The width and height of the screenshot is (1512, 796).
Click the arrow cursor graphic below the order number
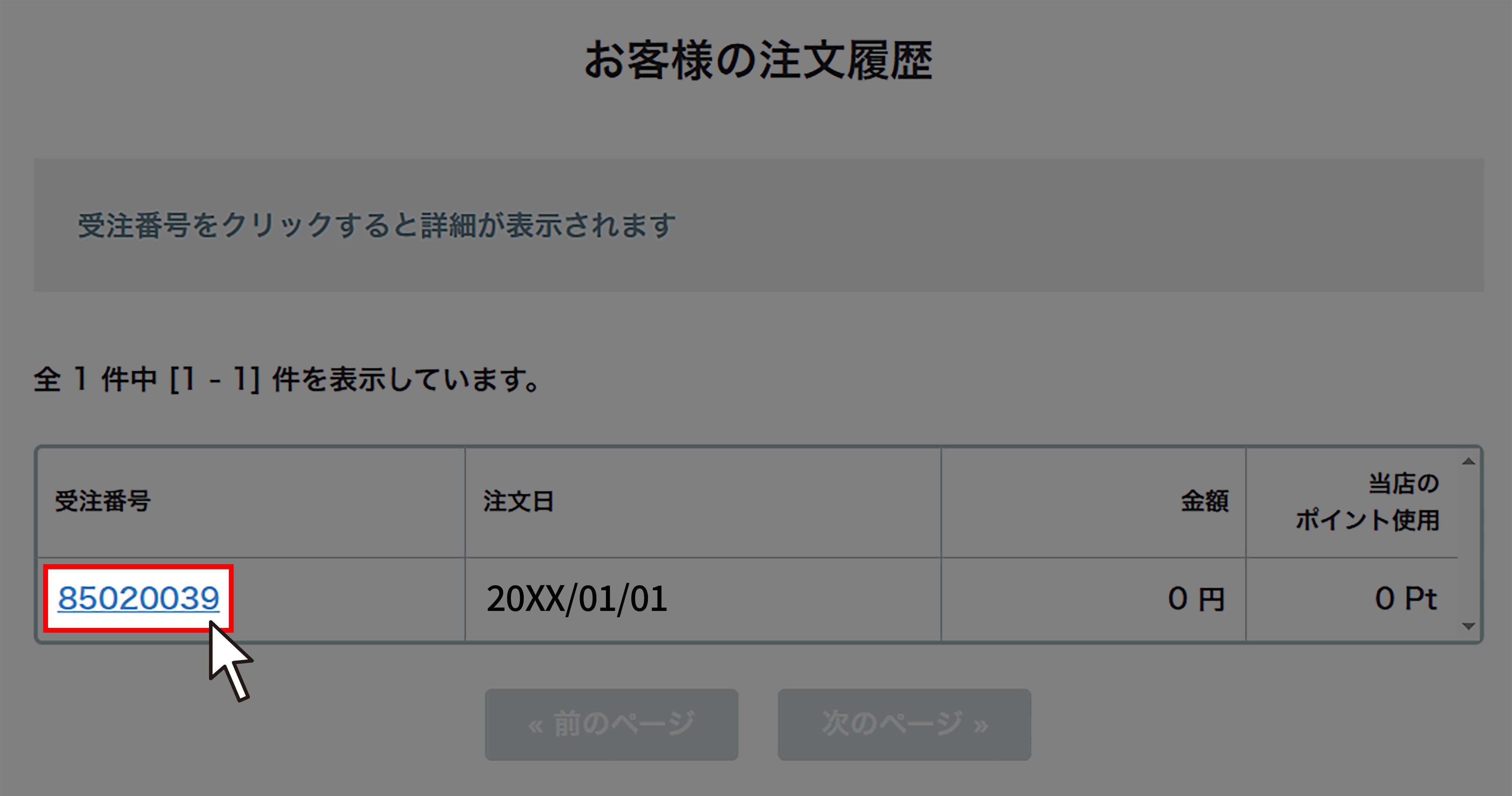click(x=229, y=662)
